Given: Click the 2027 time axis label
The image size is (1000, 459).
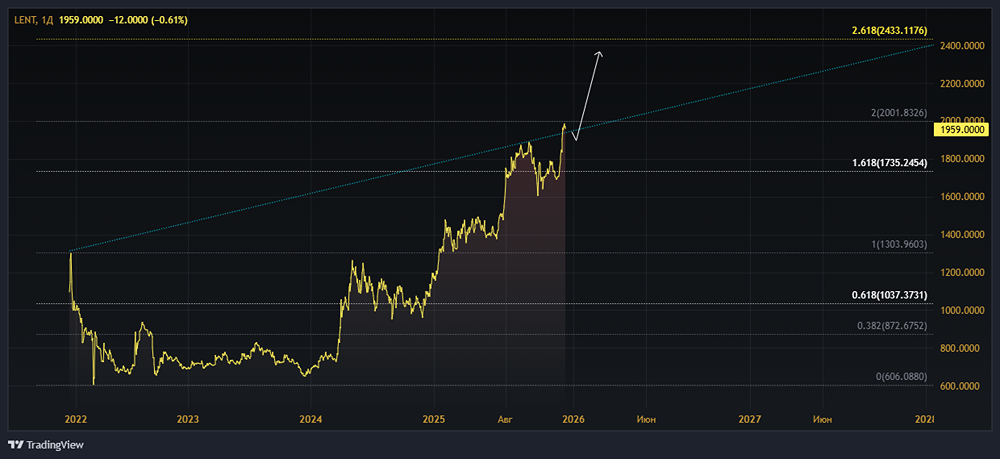Looking at the screenshot, I should pyautogui.click(x=749, y=419).
